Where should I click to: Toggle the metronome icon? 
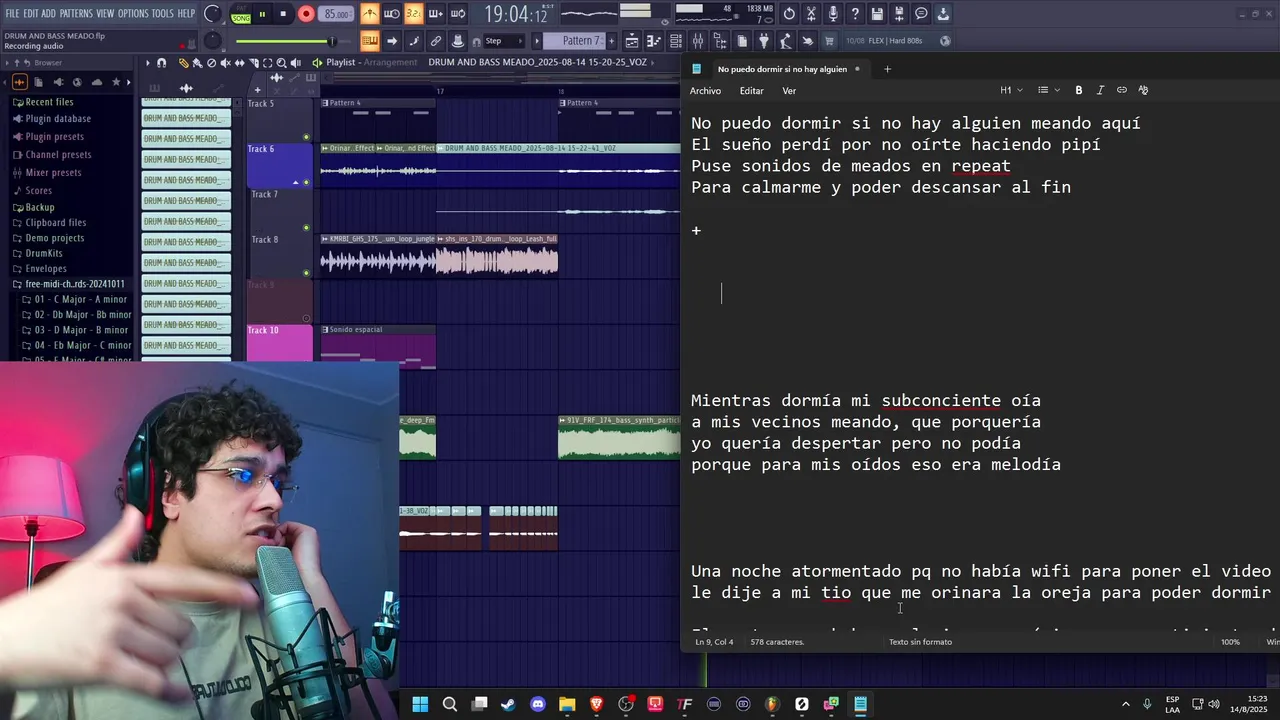370,14
